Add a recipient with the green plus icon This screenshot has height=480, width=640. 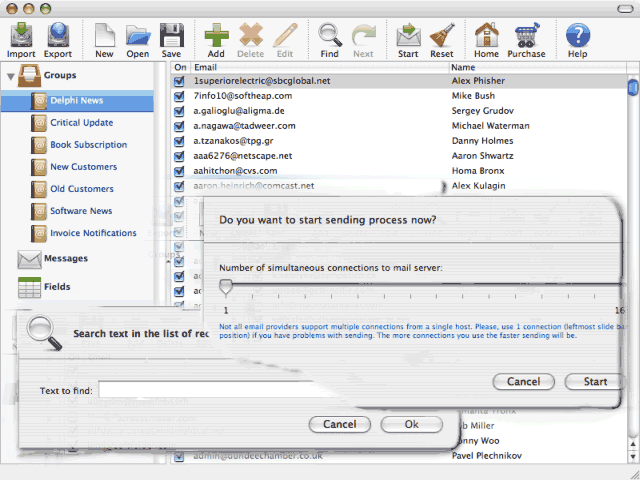[x=216, y=38]
